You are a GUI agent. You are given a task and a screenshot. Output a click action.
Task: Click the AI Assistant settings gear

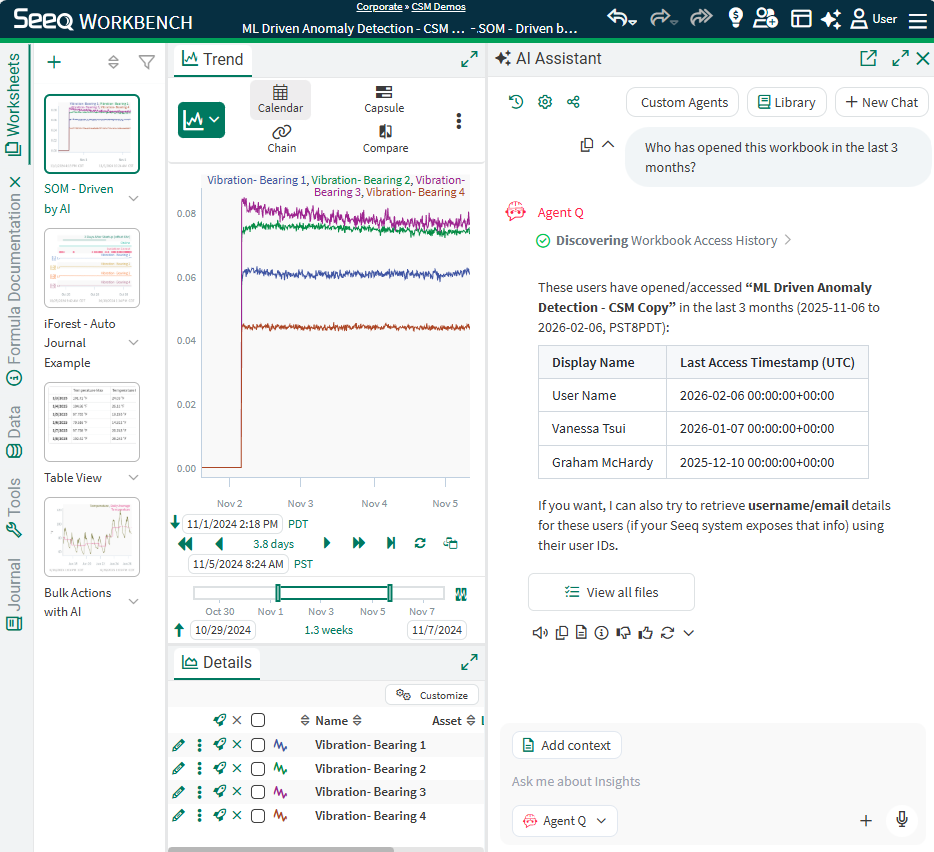pyautogui.click(x=545, y=102)
